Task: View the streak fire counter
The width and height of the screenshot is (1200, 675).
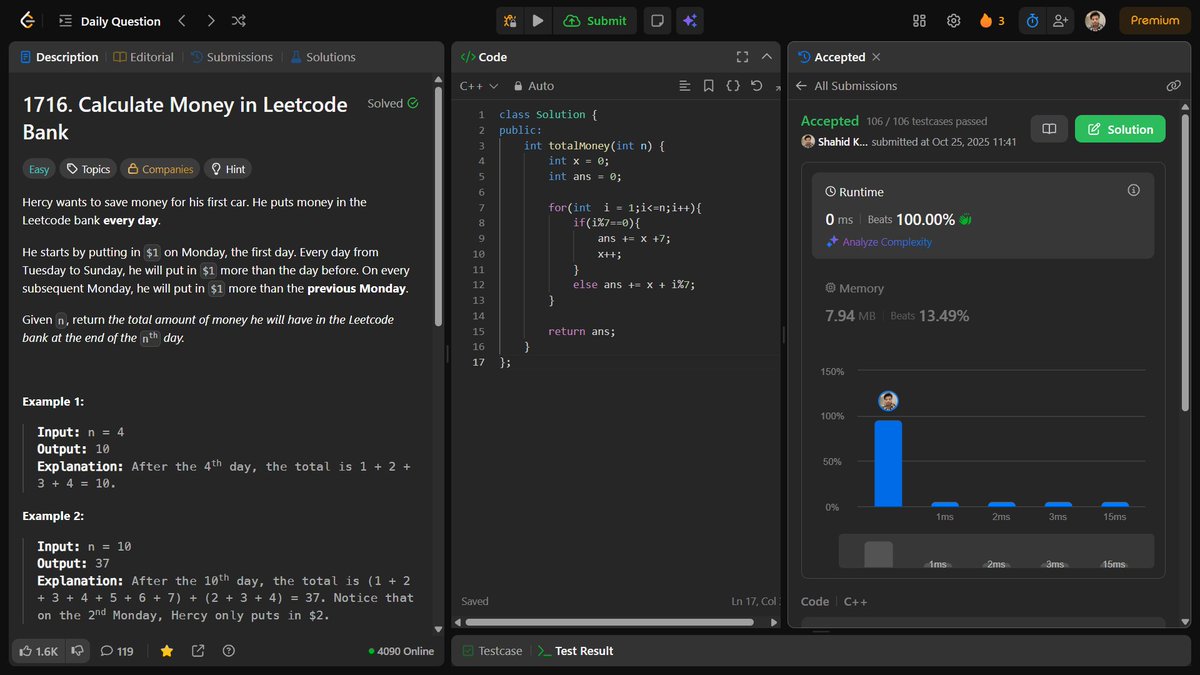Action: (x=992, y=20)
